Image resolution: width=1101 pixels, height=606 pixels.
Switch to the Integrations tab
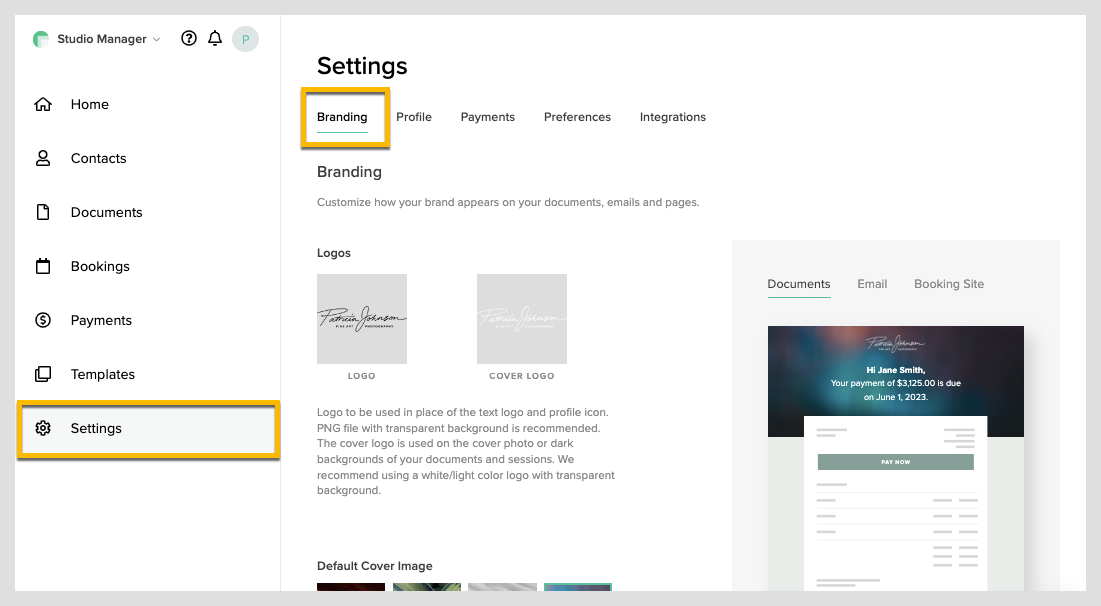[673, 117]
